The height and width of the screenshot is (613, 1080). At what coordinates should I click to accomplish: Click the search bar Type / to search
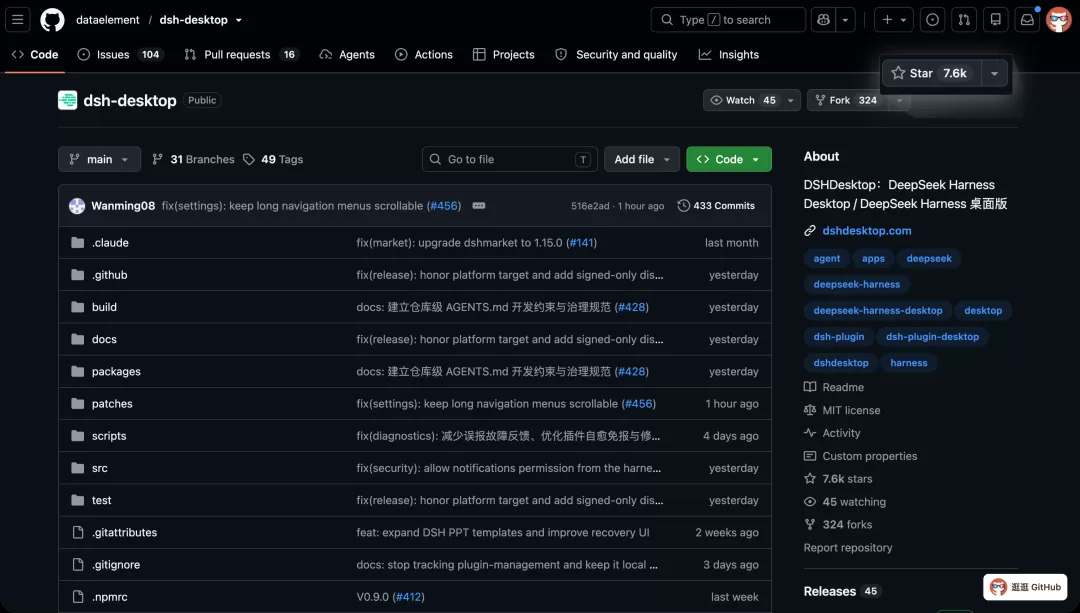(728, 20)
